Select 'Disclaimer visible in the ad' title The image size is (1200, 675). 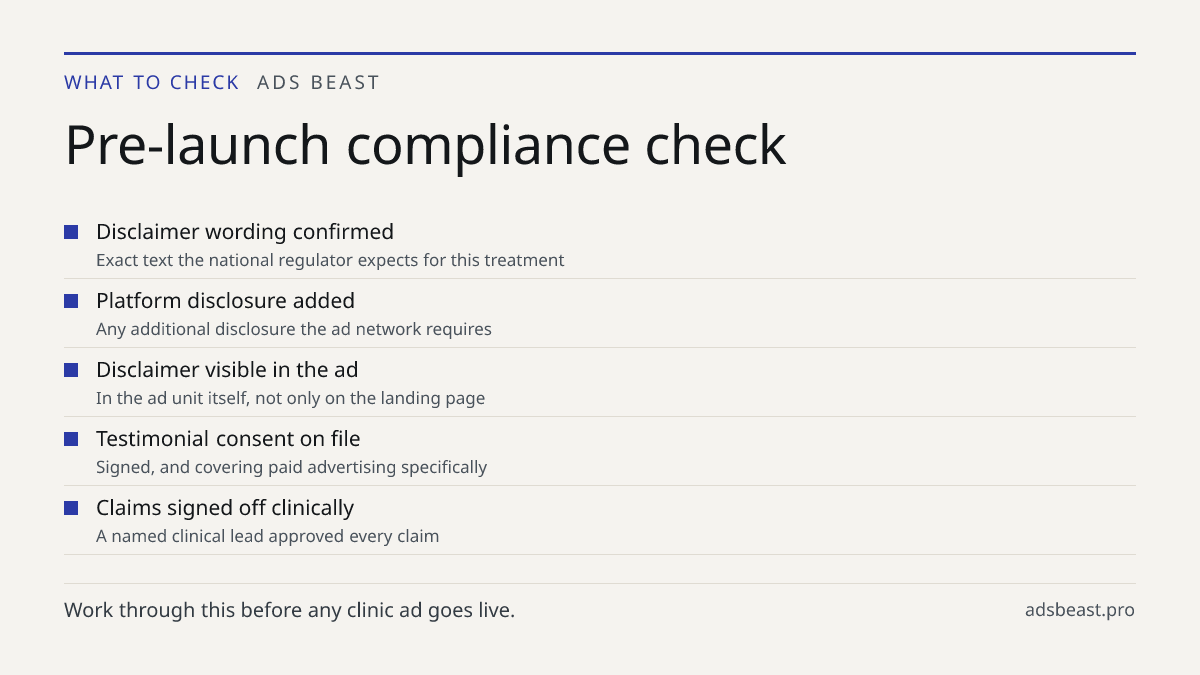click(x=227, y=370)
